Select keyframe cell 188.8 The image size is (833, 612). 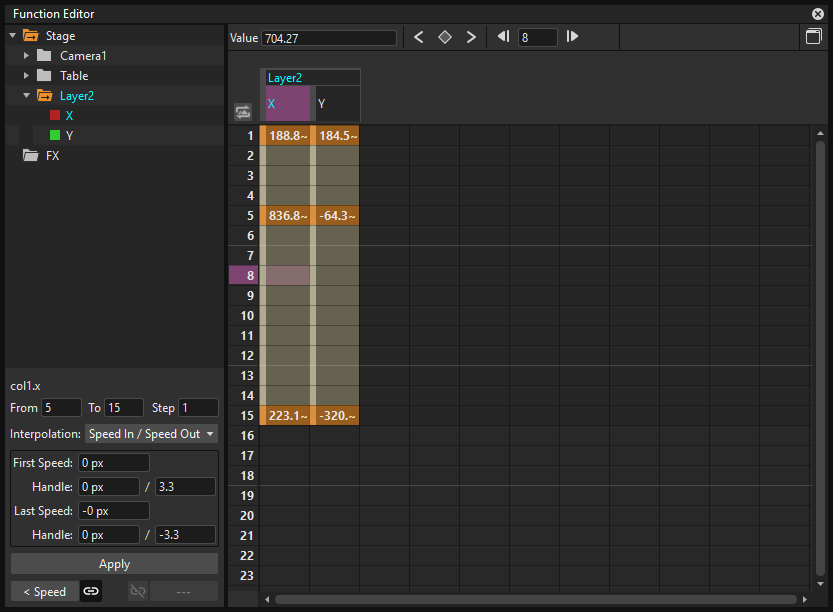point(285,135)
